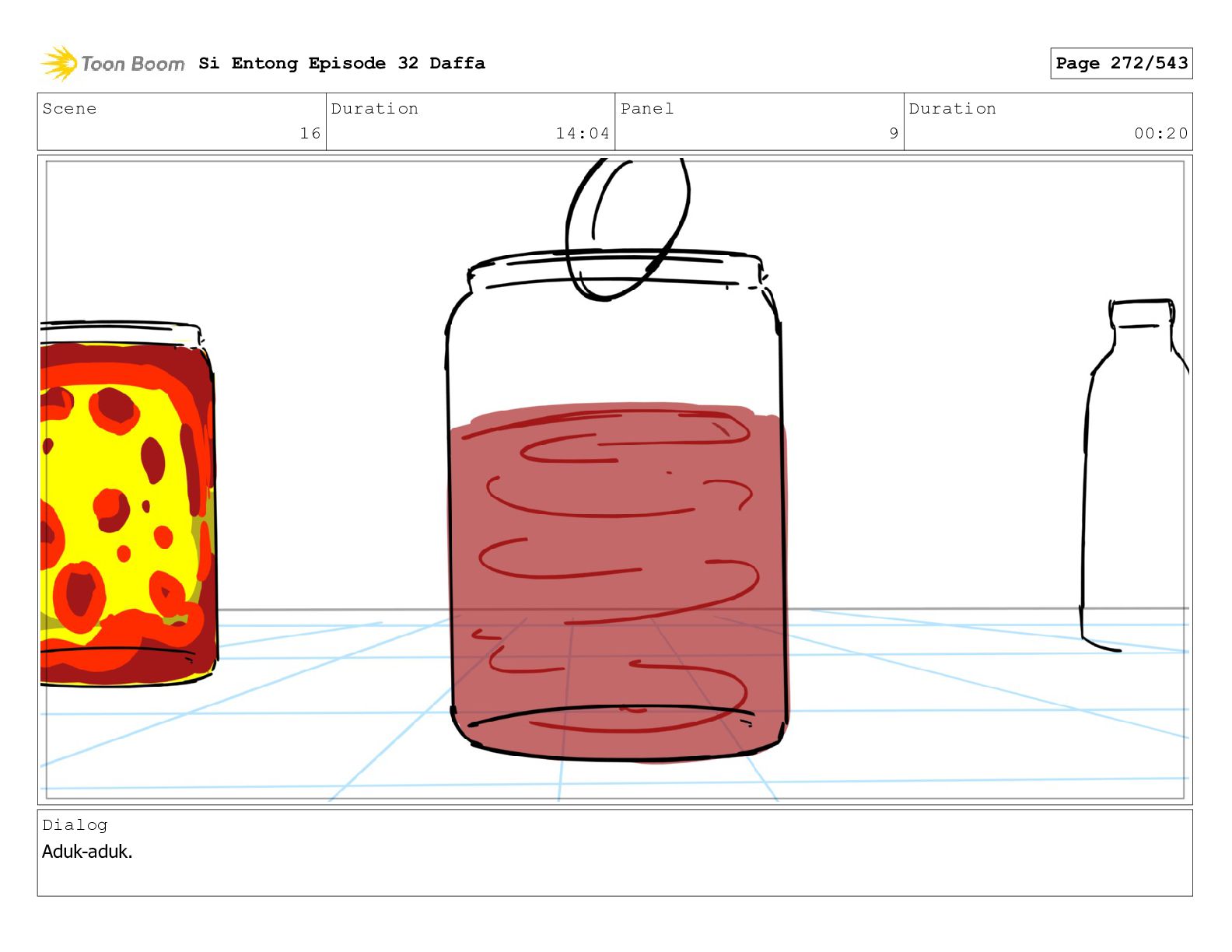The height and width of the screenshot is (952, 1232).
Task: Select the panel number '9'
Action: tap(894, 133)
